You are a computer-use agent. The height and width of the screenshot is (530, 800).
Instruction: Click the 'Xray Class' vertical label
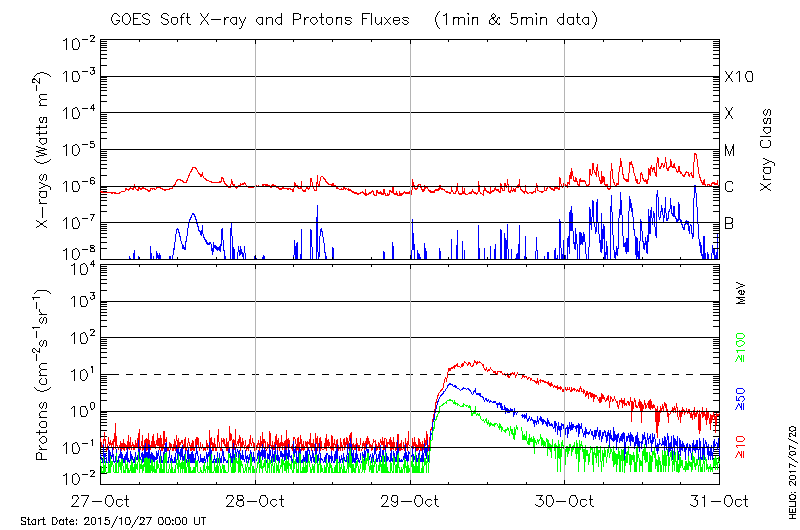(x=767, y=151)
